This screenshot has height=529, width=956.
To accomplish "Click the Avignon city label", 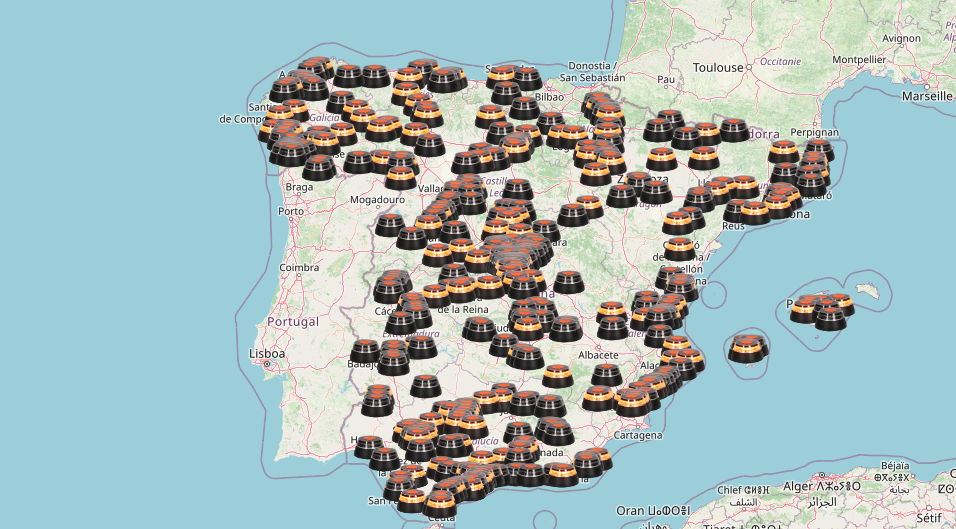I will [901, 38].
